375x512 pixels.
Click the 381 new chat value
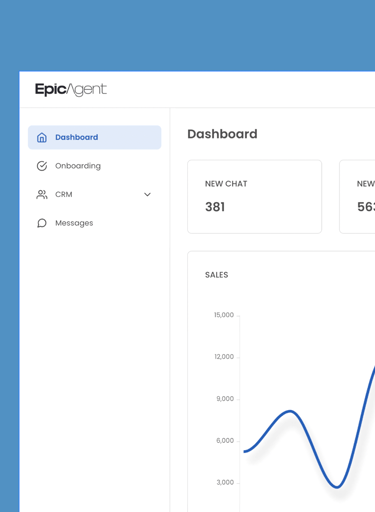(x=215, y=207)
